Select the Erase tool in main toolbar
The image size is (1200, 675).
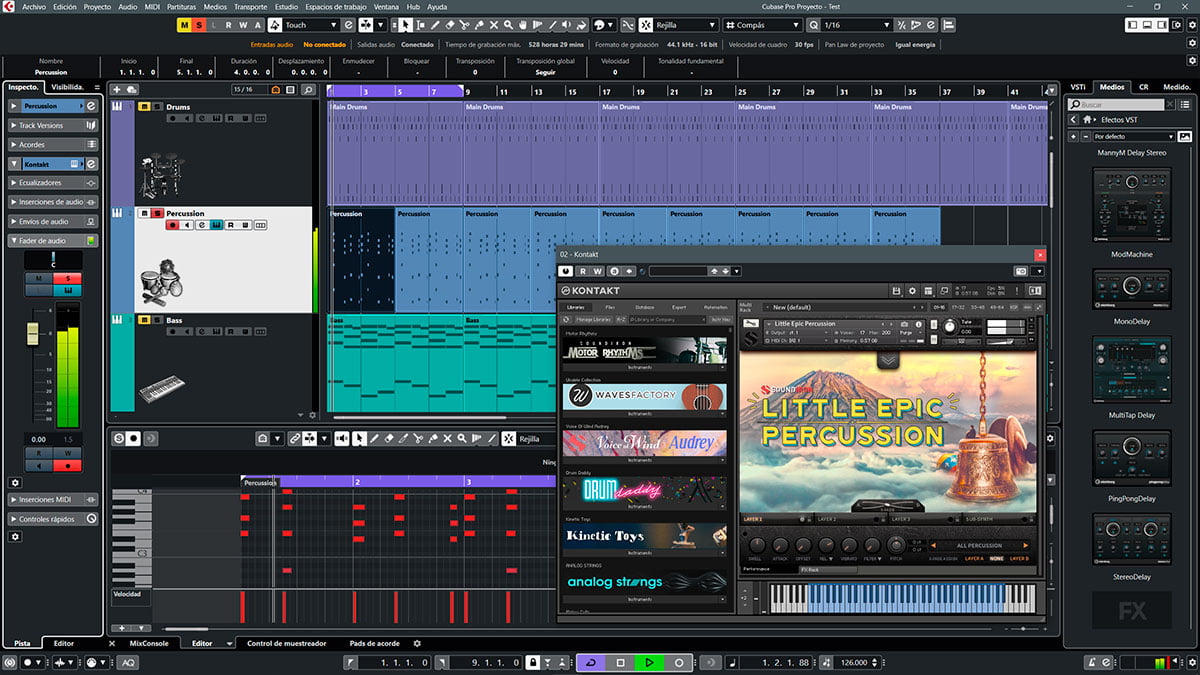pyautogui.click(x=449, y=25)
